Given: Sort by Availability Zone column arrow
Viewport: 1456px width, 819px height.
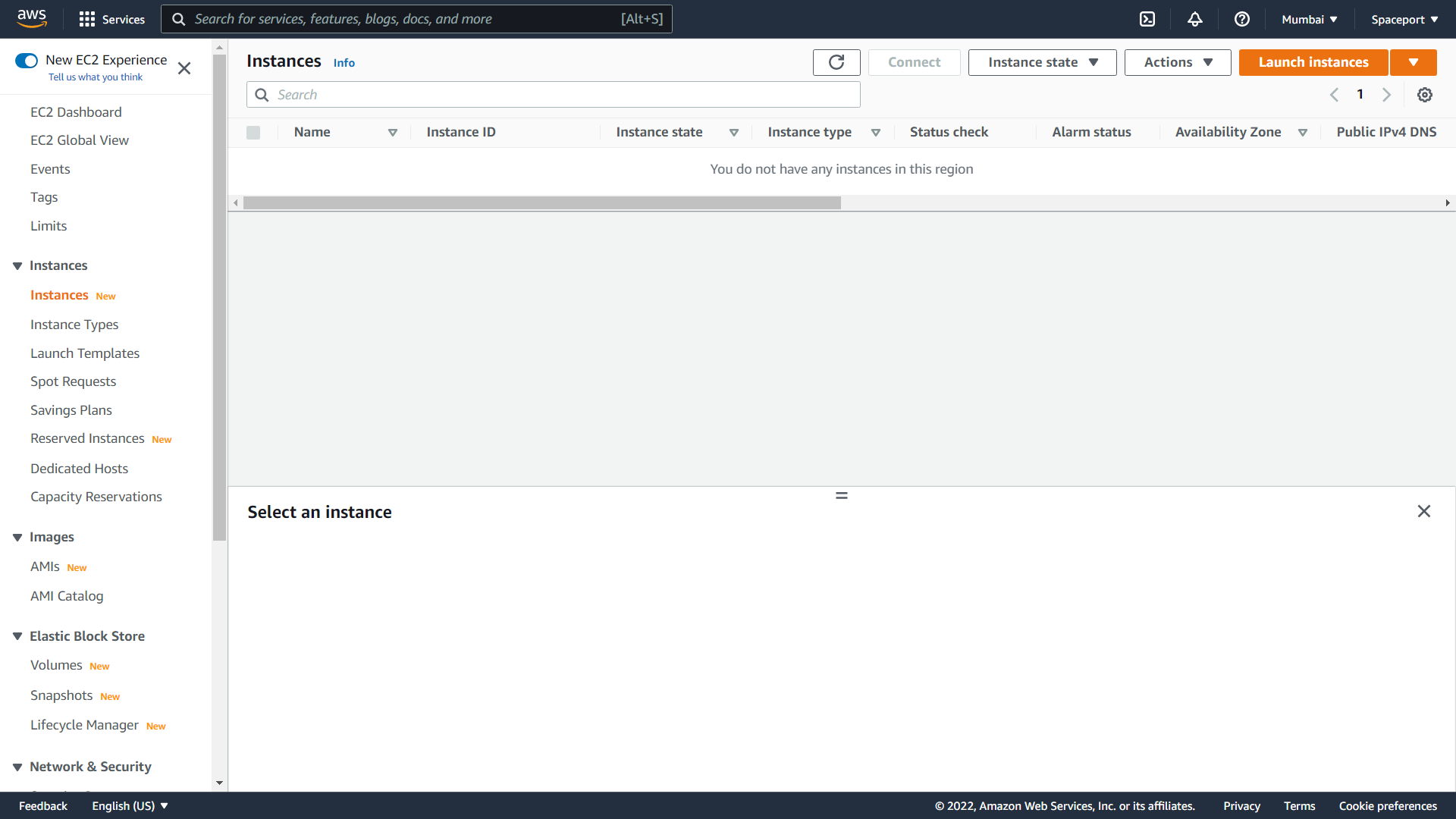Looking at the screenshot, I should coord(1303,133).
